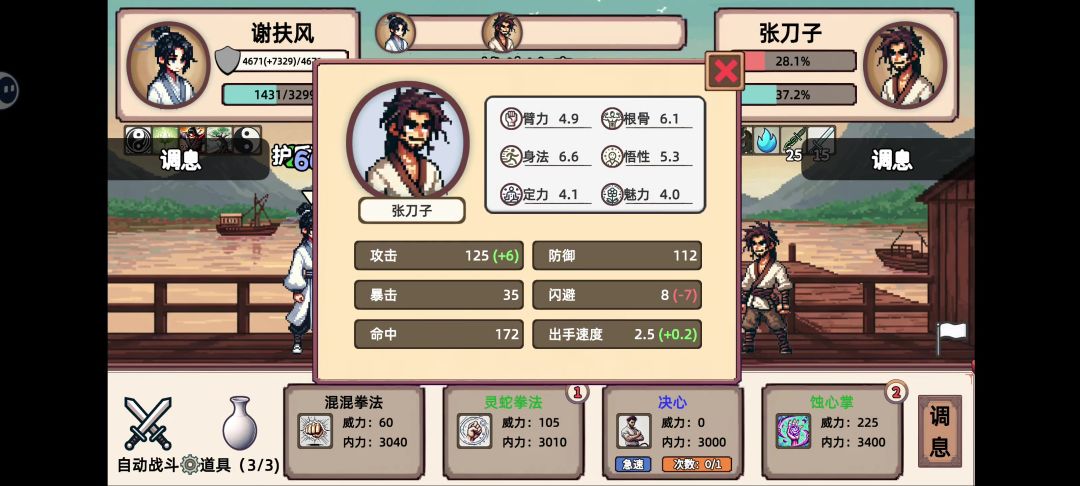Tap the 调息 button at bottom right
This screenshot has width=1080, height=486.
[x=939, y=432]
